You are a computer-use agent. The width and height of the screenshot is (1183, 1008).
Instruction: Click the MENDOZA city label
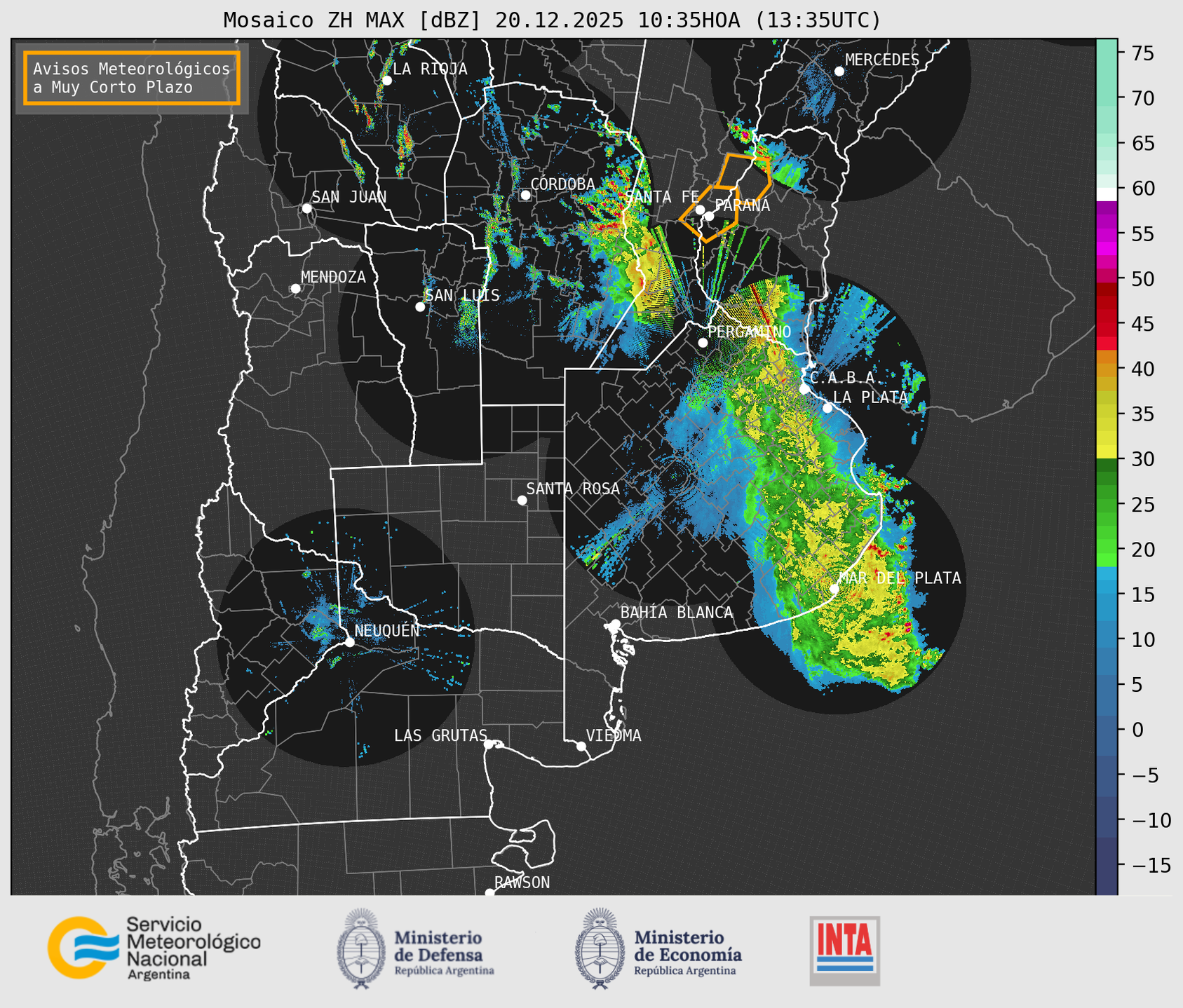[x=333, y=277]
